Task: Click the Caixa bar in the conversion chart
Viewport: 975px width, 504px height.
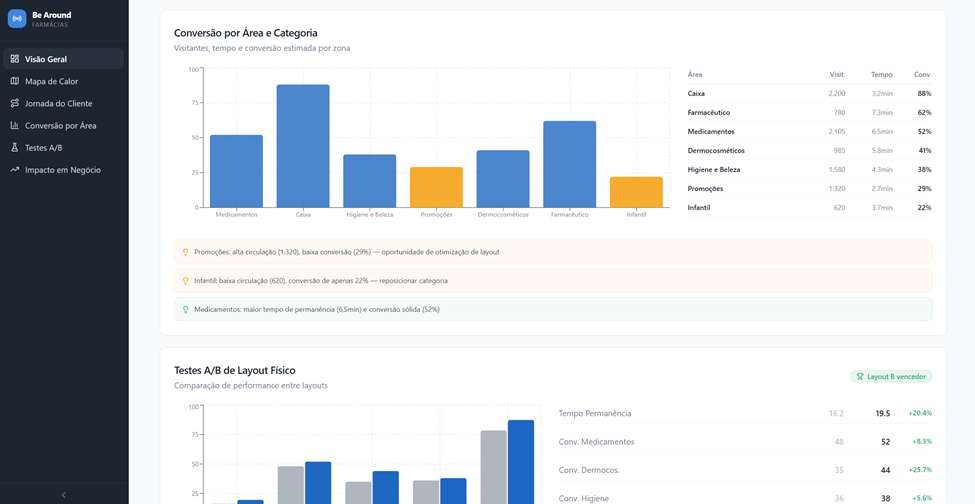Action: click(303, 146)
